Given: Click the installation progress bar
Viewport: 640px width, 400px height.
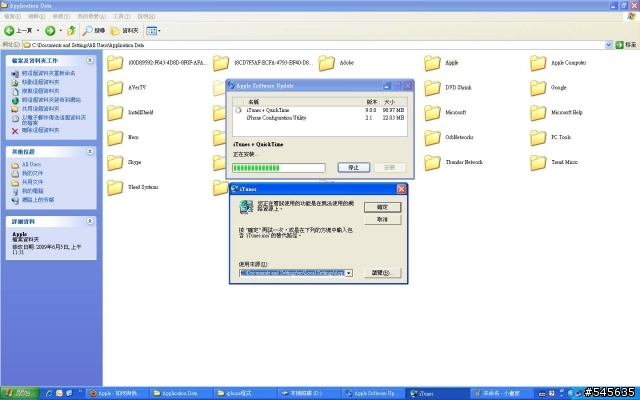Looking at the screenshot, I should (x=278, y=168).
